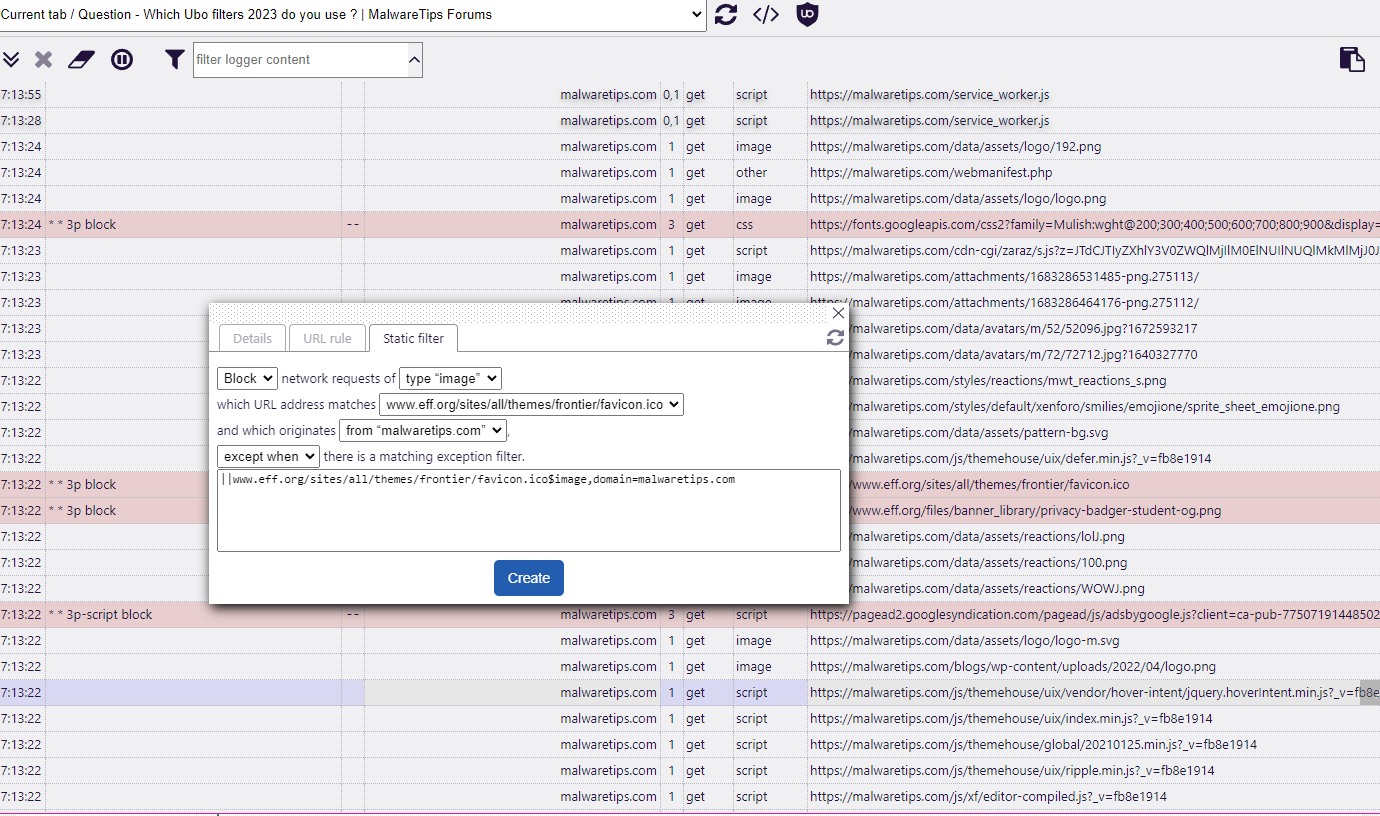Select the logo-m.svg request URL
The height and width of the screenshot is (816, 1380).
(965, 641)
